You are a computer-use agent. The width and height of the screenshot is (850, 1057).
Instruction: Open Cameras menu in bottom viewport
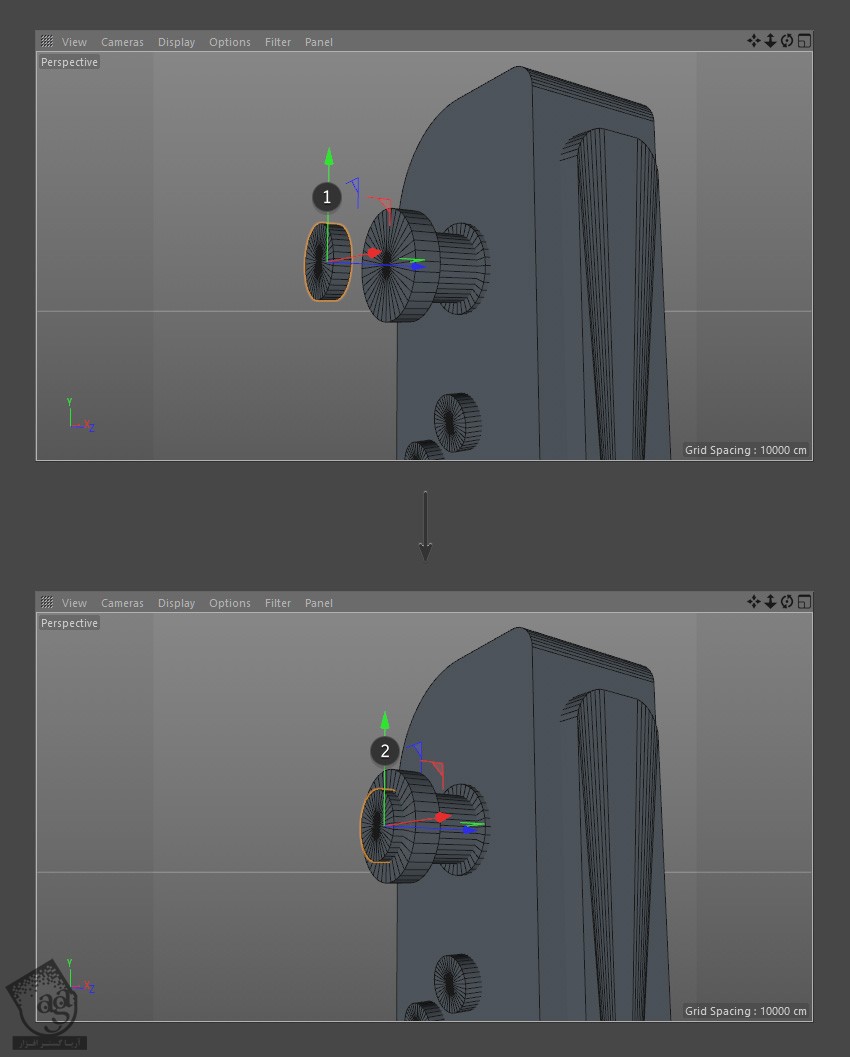pos(122,603)
